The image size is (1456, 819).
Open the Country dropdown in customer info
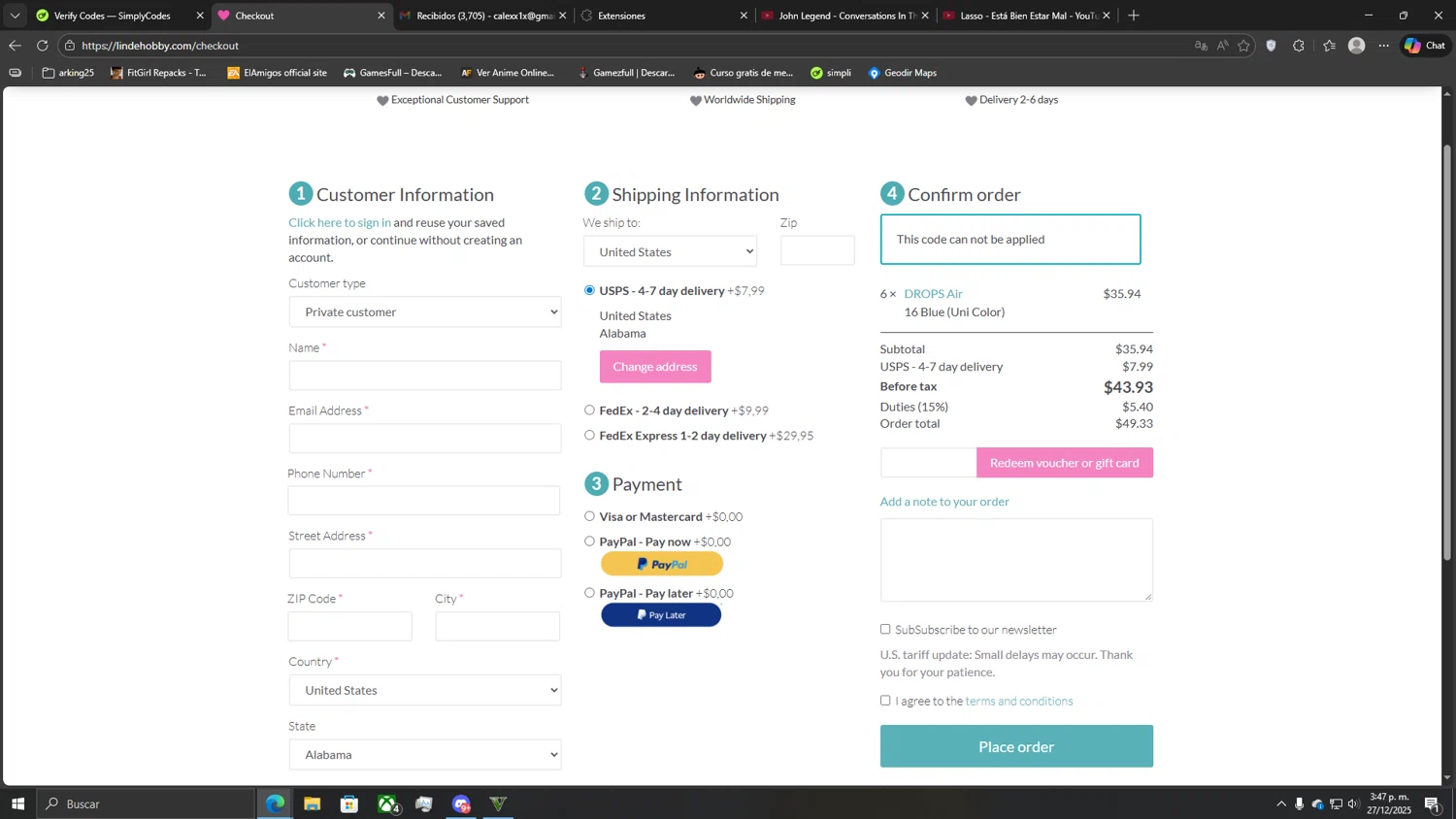tap(425, 690)
